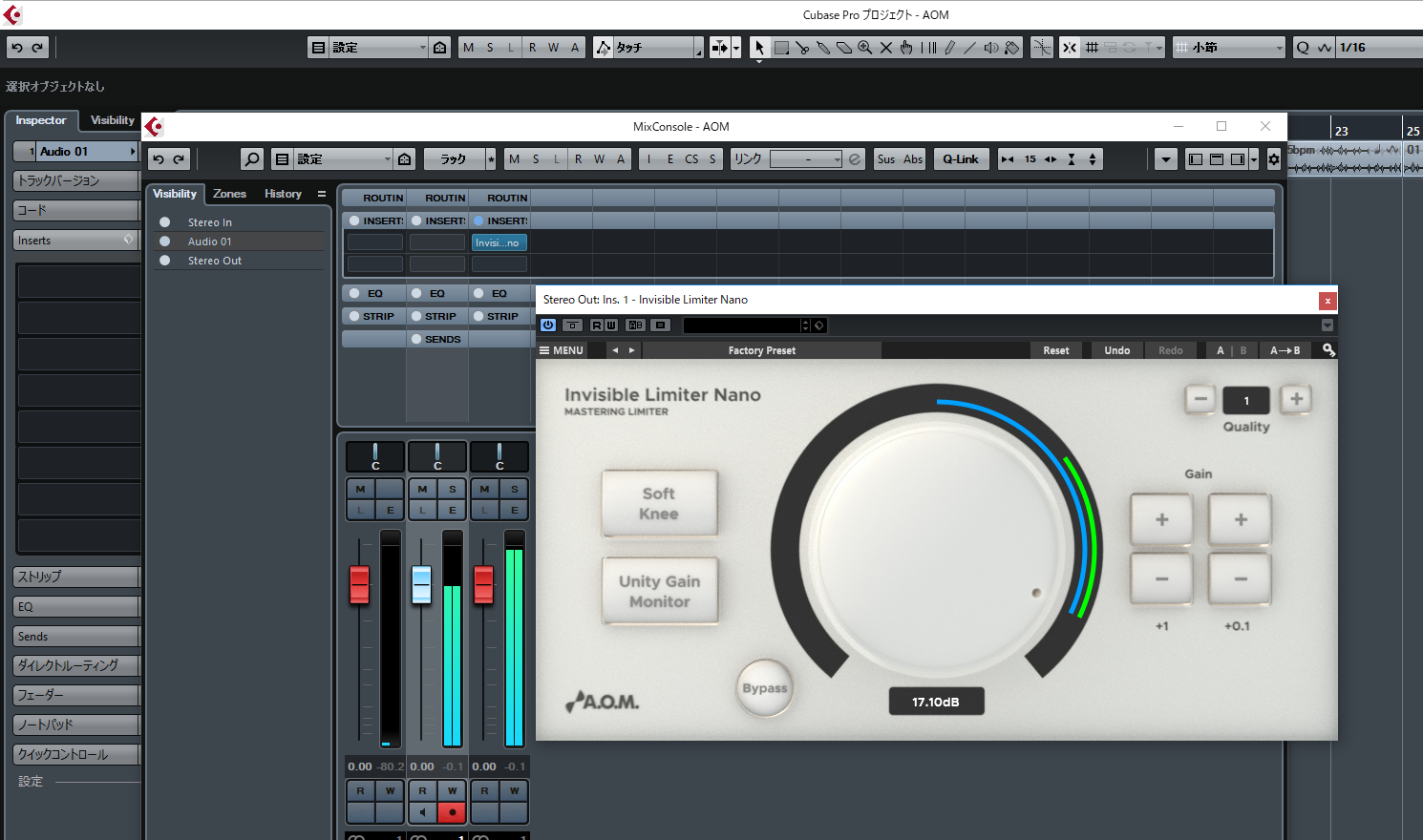This screenshot has width=1423, height=840.
Task: Click the 17.10dB value field
Action: 936,702
